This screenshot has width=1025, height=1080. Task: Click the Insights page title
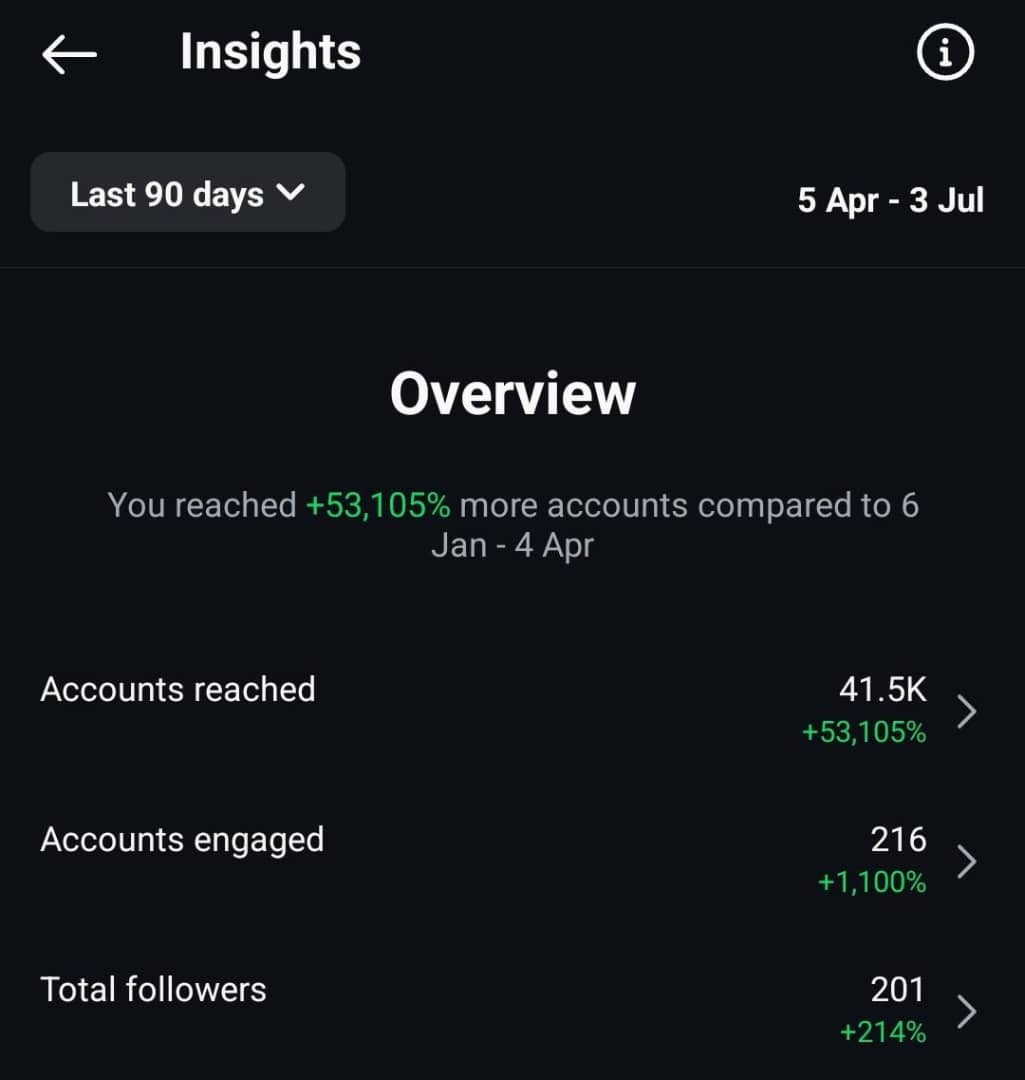(x=270, y=52)
